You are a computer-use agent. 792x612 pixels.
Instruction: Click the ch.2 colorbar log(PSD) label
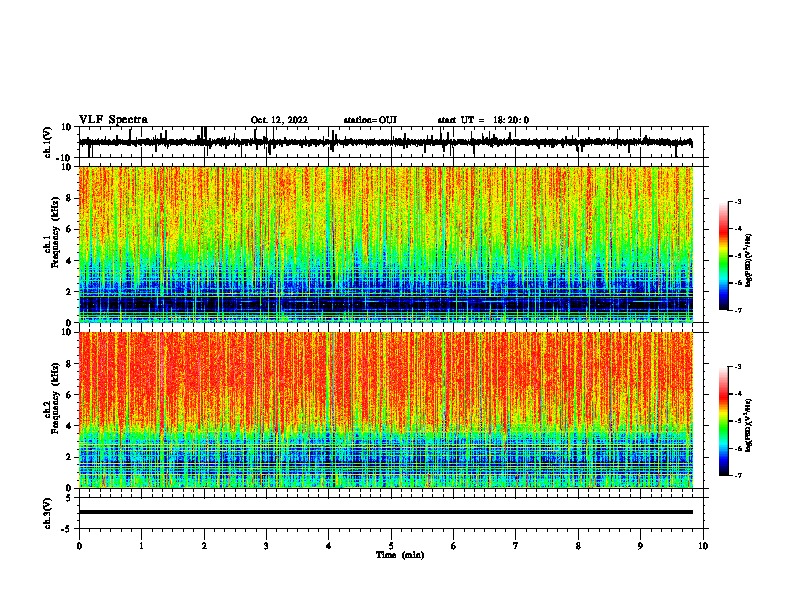748,426
